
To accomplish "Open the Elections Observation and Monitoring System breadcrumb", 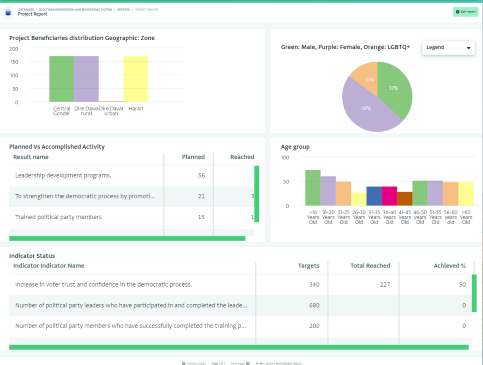I will (x=75, y=9).
